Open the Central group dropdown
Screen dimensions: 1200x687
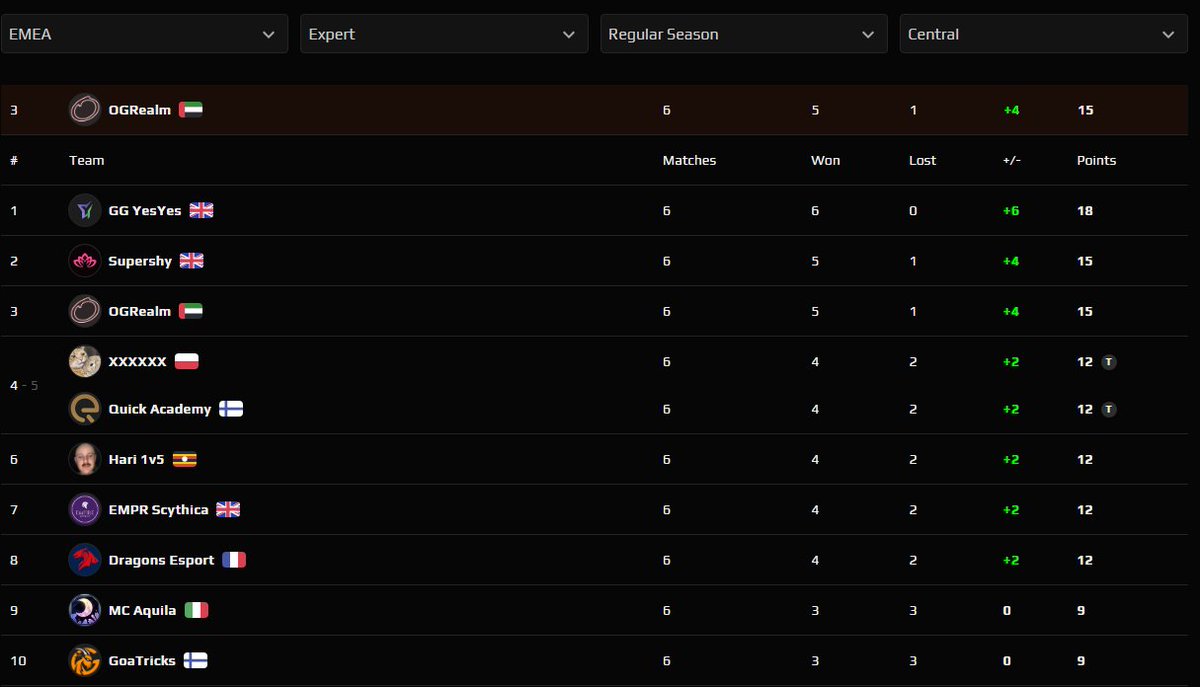click(1044, 34)
